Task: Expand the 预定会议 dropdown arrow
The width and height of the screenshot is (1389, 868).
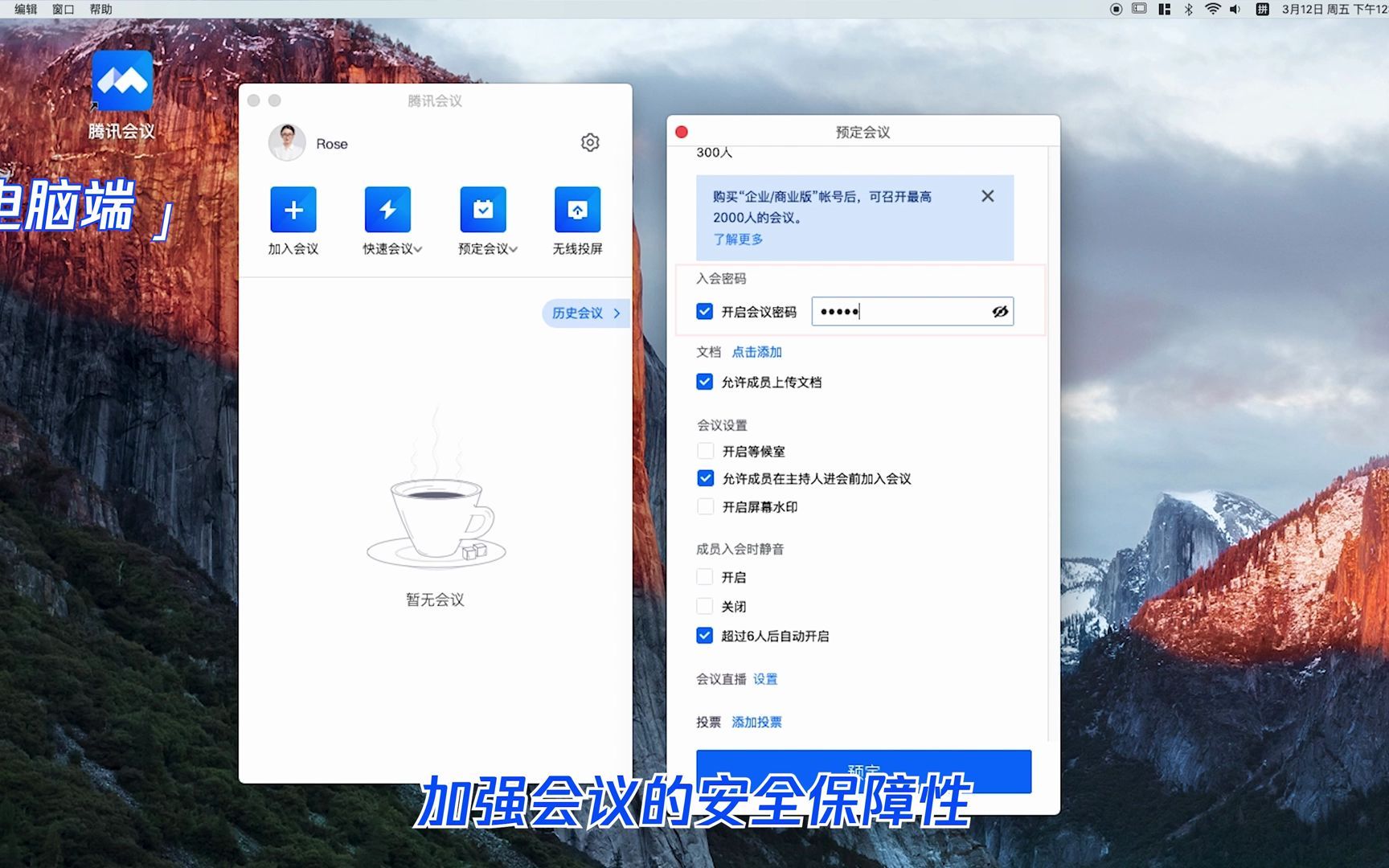Action: (x=513, y=249)
